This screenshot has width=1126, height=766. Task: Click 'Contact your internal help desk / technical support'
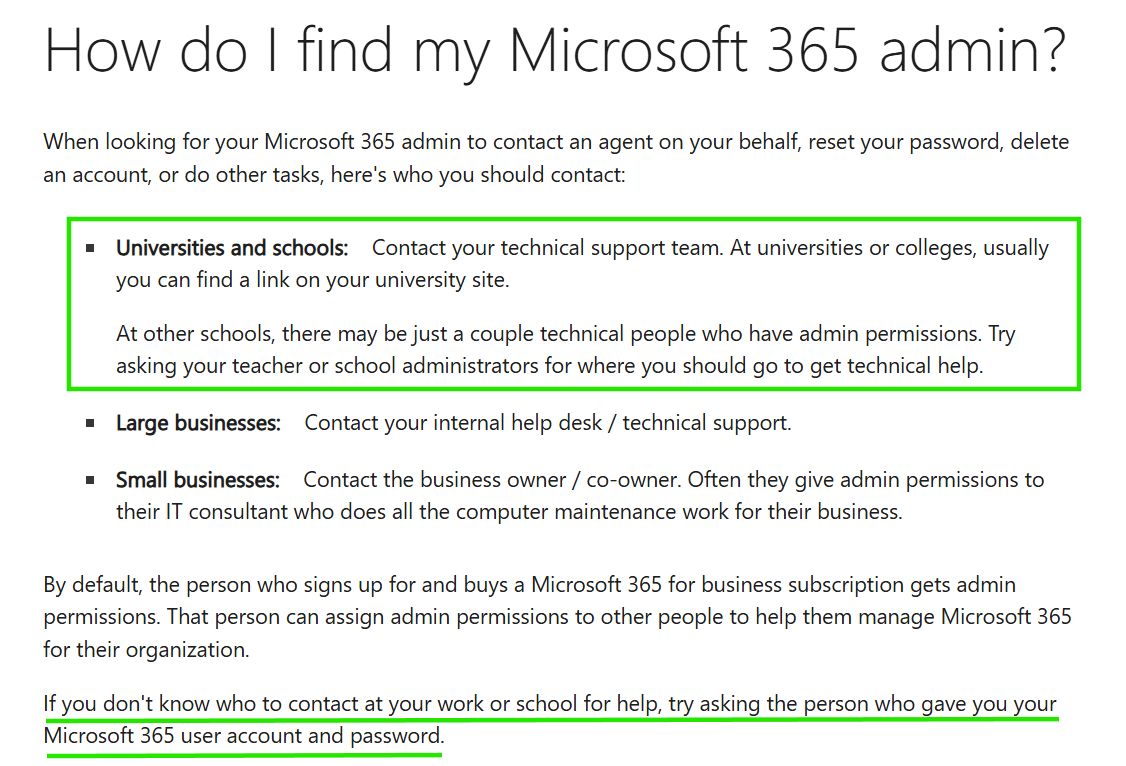point(548,423)
